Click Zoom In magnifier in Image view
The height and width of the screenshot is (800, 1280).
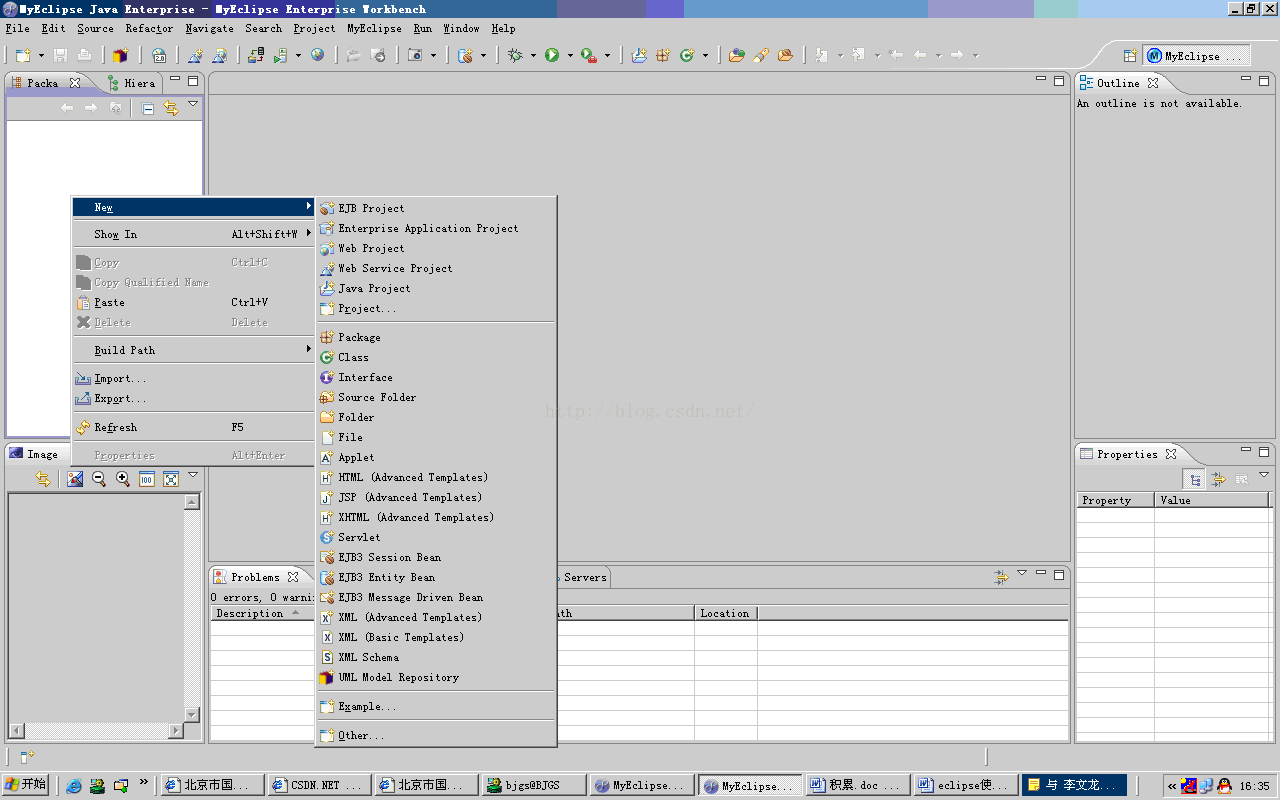tap(123, 479)
